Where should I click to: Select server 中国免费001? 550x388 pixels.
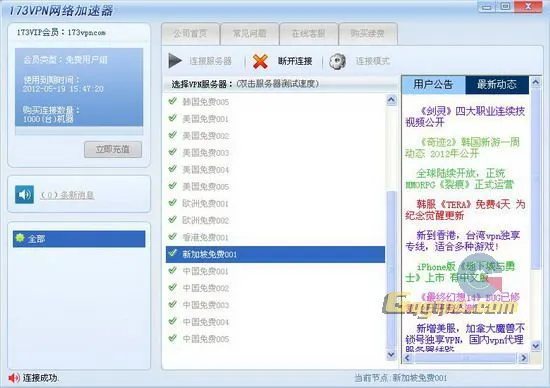pos(275,271)
